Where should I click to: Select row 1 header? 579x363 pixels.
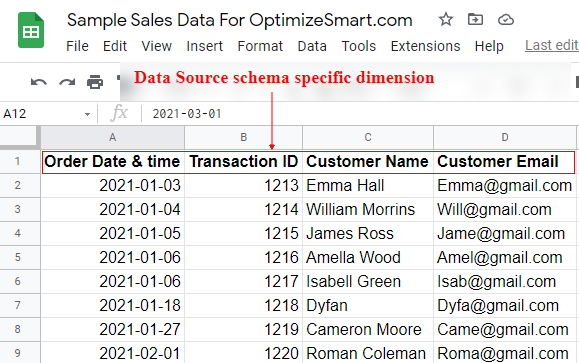(20, 161)
